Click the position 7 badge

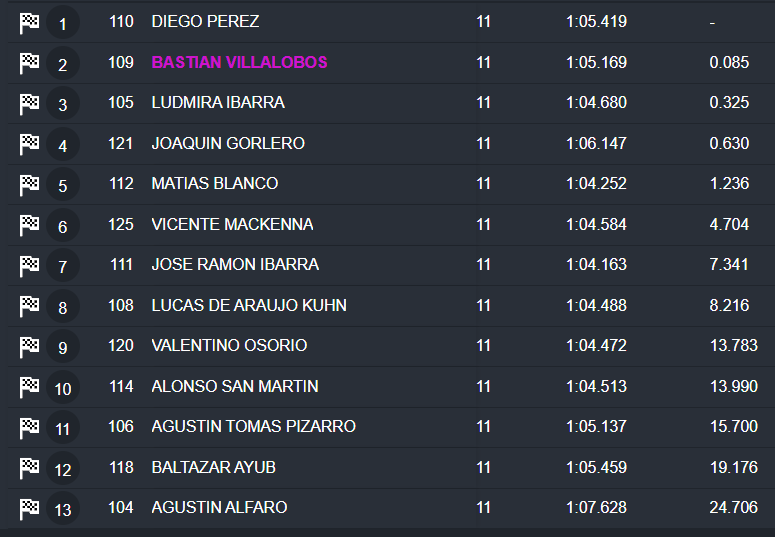[63, 267]
